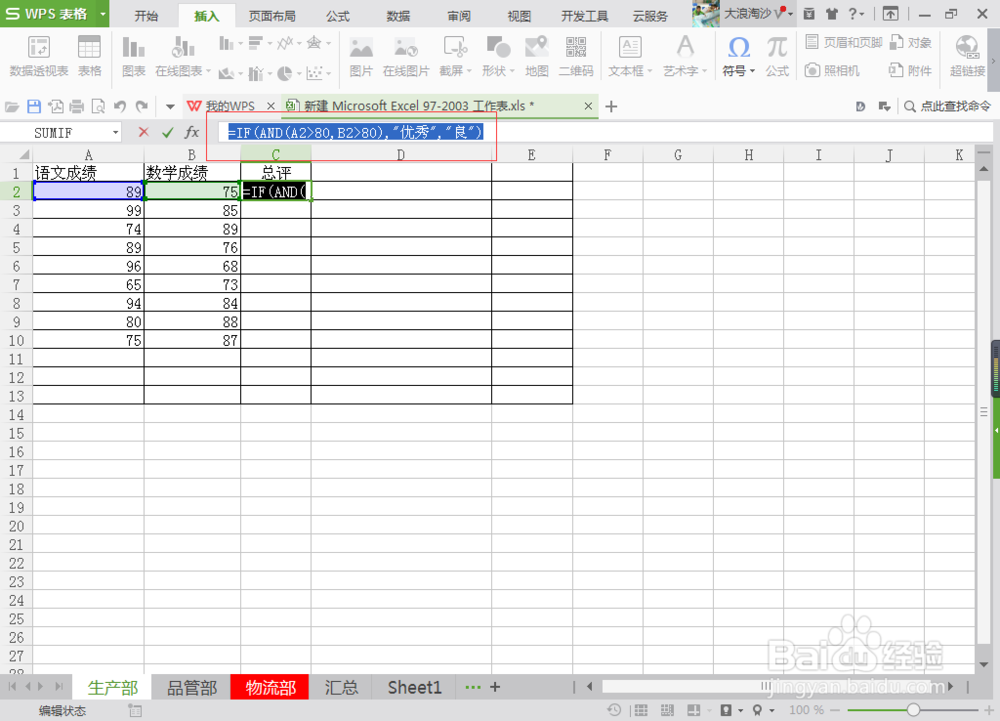Click the 表格 table icon
This screenshot has width=1000, height=721.
click(89, 55)
